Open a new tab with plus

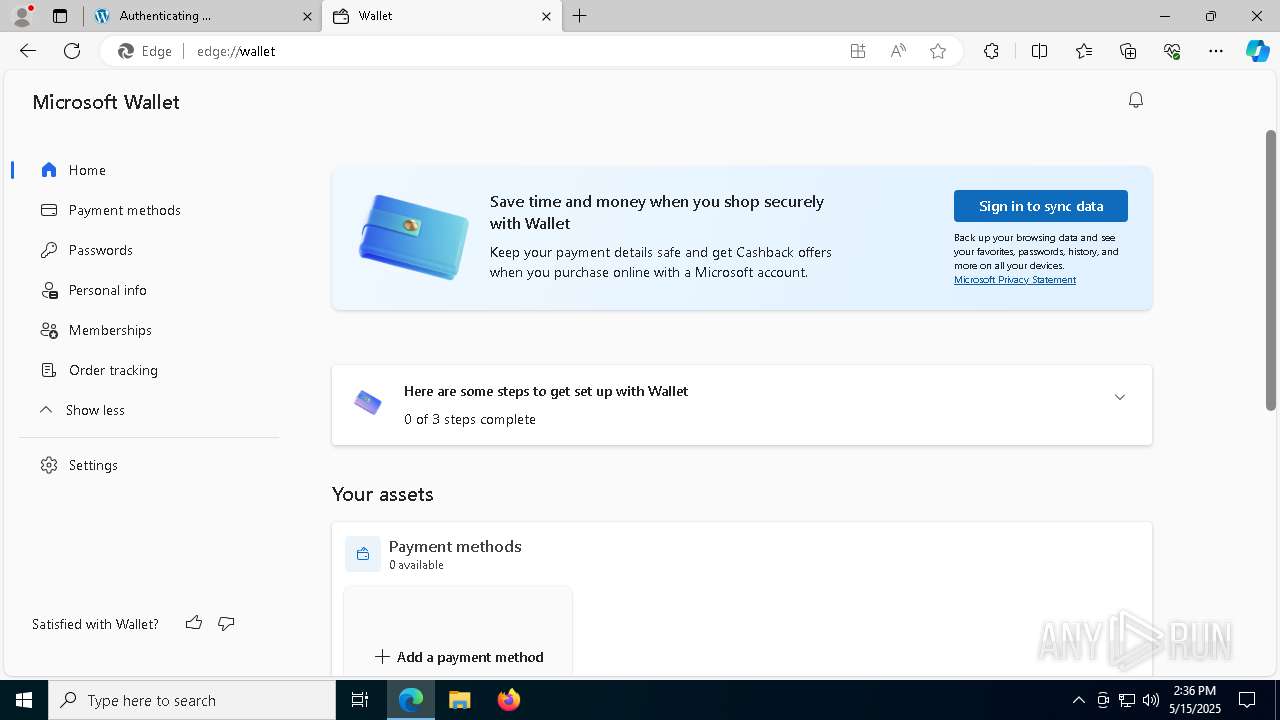pyautogui.click(x=580, y=16)
